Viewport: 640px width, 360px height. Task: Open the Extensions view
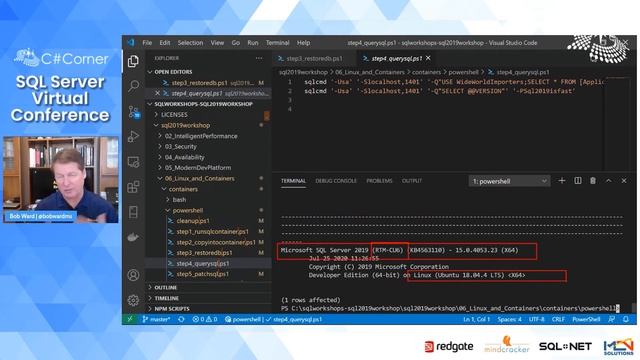click(x=133, y=187)
